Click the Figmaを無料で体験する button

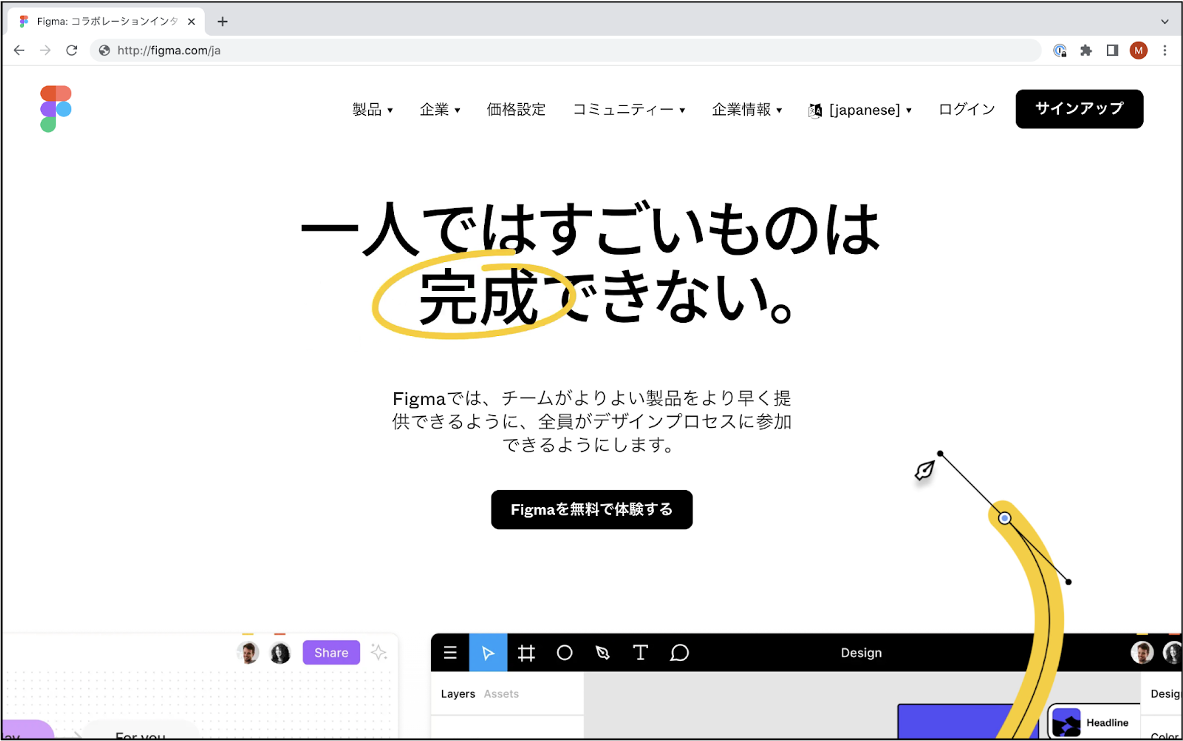pos(591,509)
